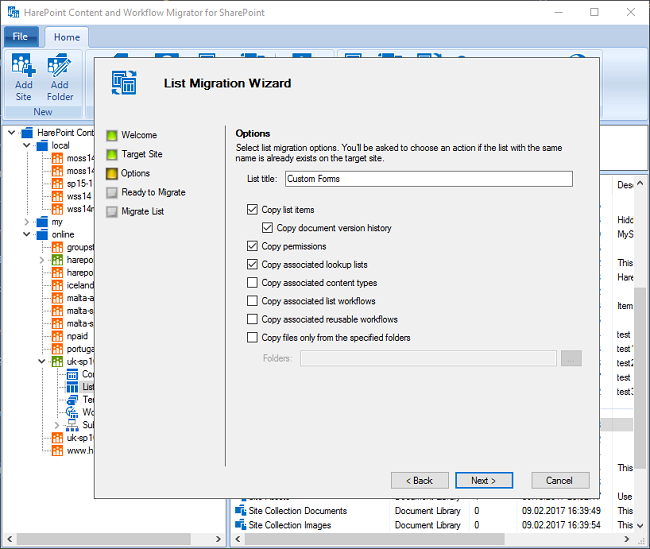Expand the my folder node
Viewport: 650px width, 549px height.
click(27, 222)
